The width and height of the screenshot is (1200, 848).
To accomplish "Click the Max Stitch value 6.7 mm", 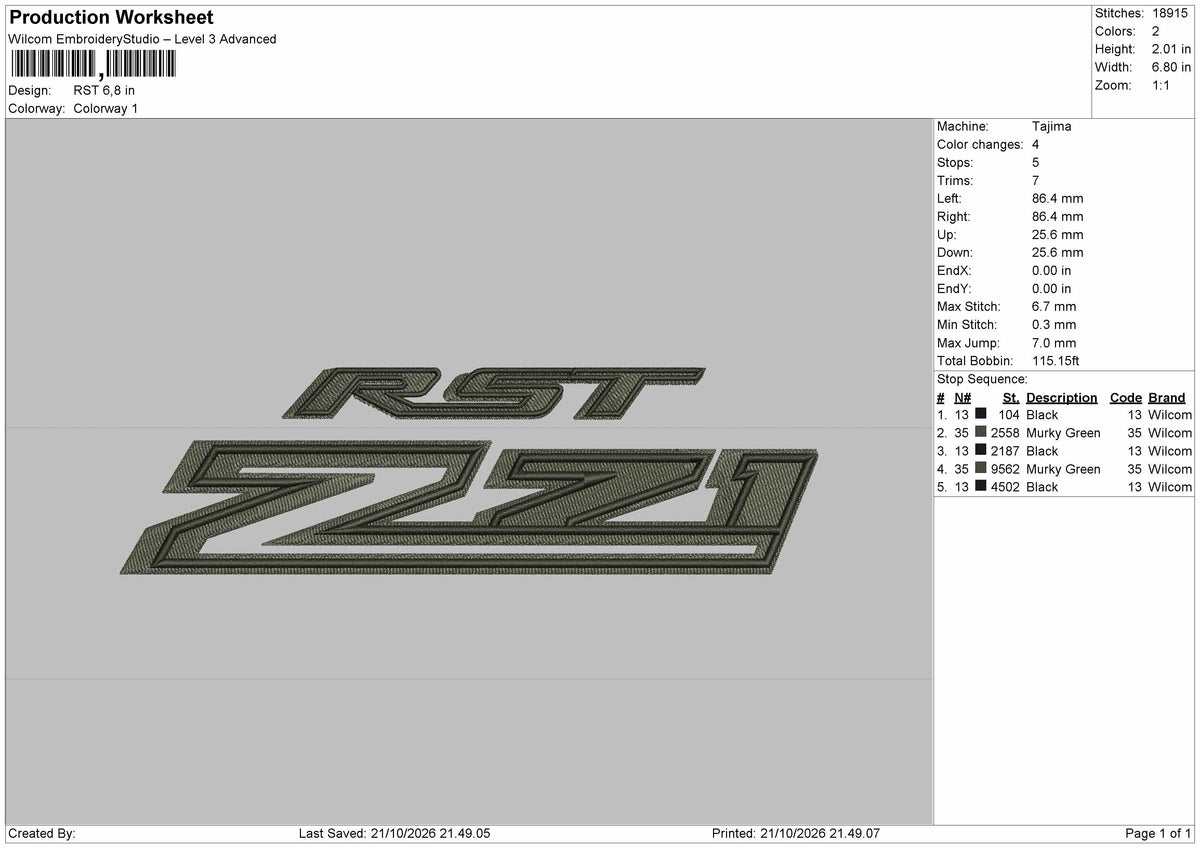I will 1054,306.
